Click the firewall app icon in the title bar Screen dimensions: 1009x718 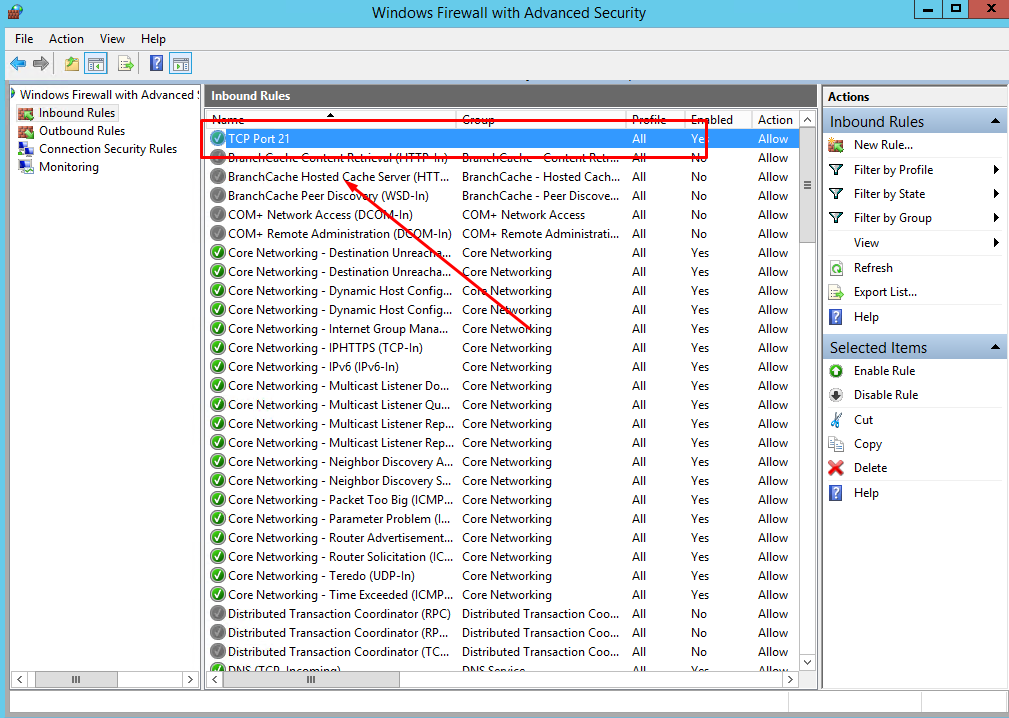click(x=15, y=12)
